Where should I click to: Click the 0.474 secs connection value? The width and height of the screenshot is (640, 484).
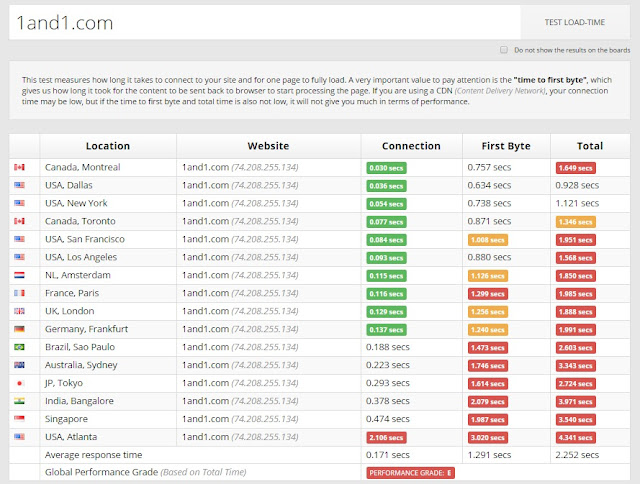[x=388, y=419]
